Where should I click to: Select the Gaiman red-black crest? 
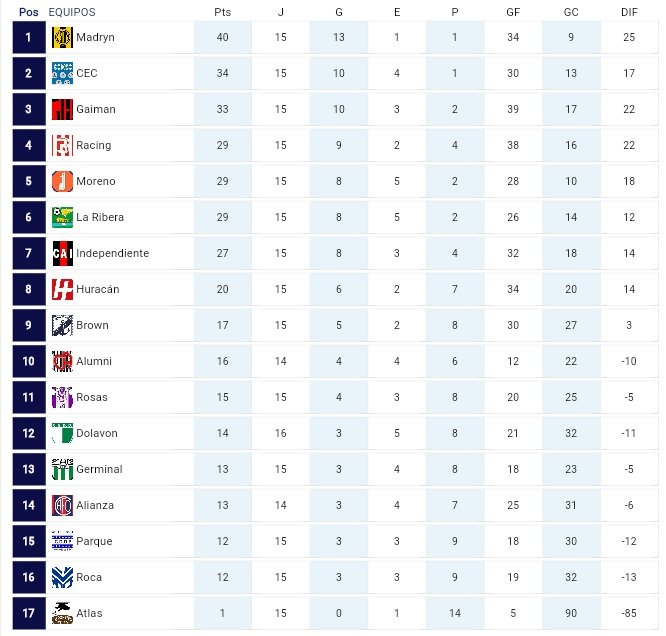coord(62,109)
